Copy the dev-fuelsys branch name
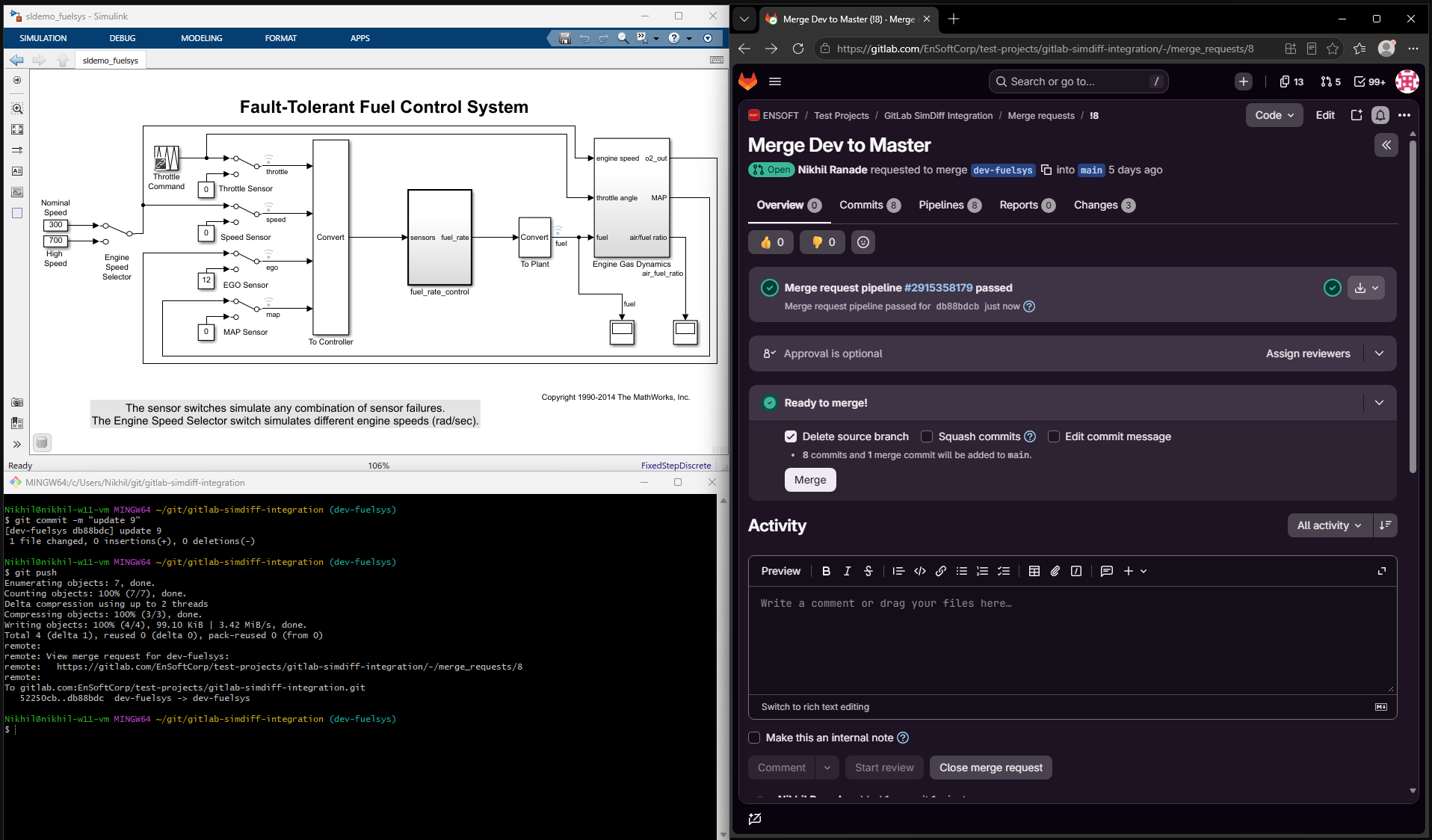This screenshot has width=1432, height=840. point(1046,170)
